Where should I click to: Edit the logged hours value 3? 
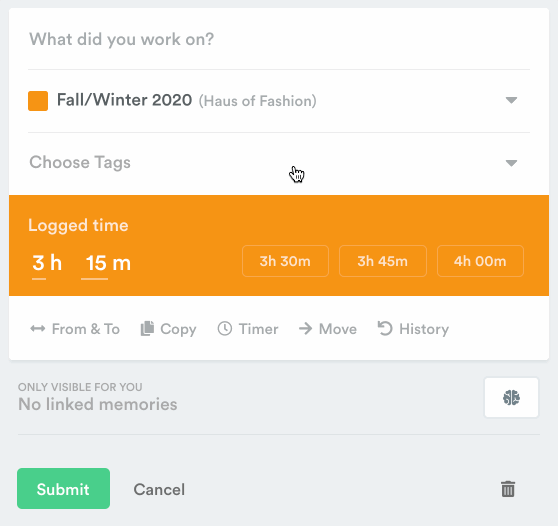tap(39, 263)
